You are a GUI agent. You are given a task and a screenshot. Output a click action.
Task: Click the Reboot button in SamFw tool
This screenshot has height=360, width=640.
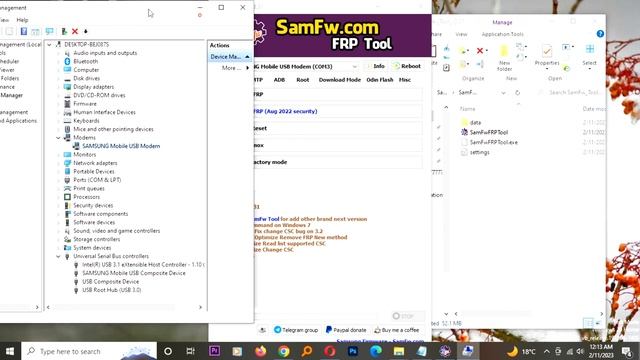coord(407,66)
